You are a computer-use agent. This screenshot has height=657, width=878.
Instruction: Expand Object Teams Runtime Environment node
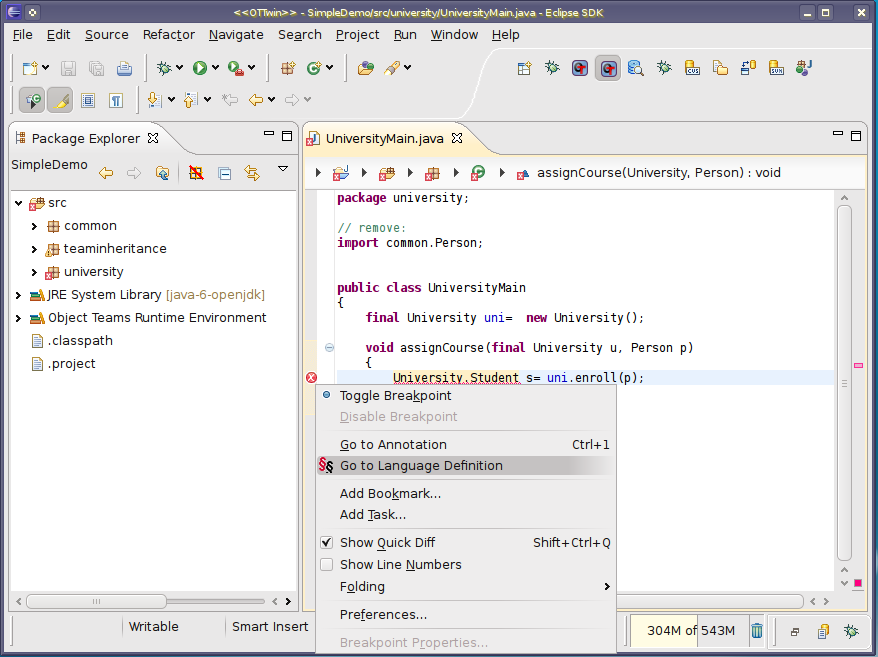18,318
